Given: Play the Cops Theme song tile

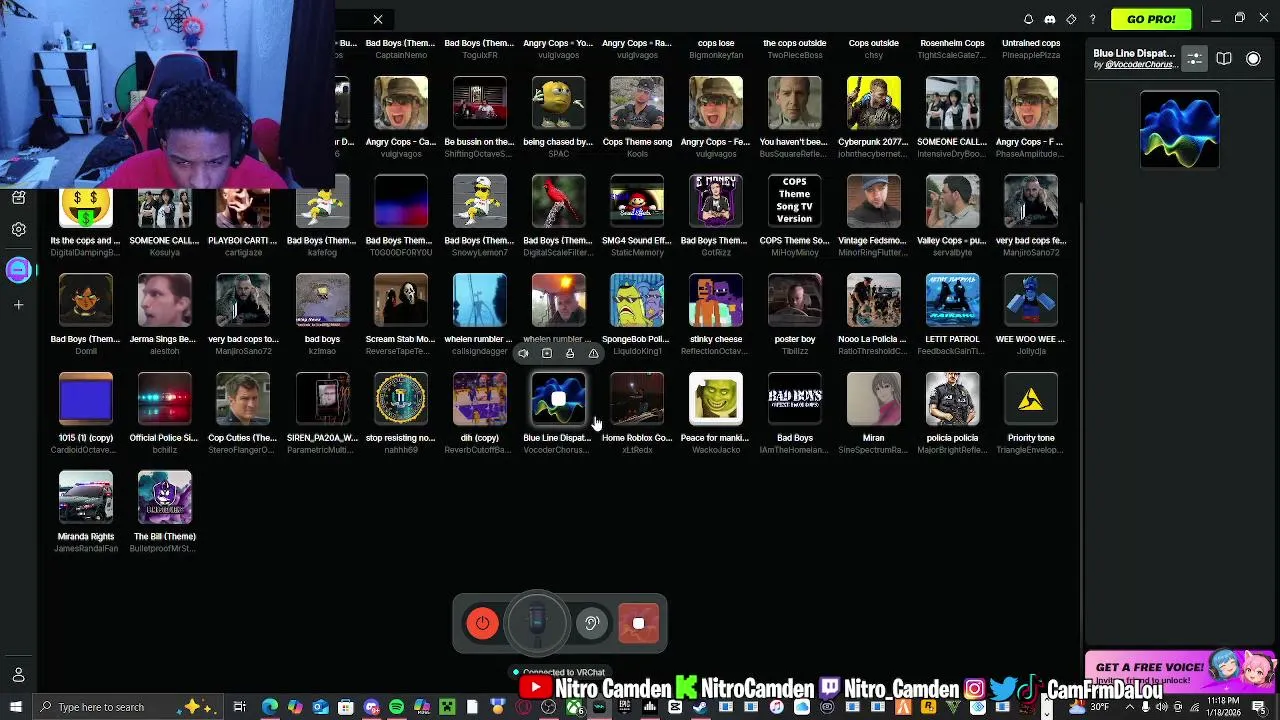Looking at the screenshot, I should tap(637, 103).
